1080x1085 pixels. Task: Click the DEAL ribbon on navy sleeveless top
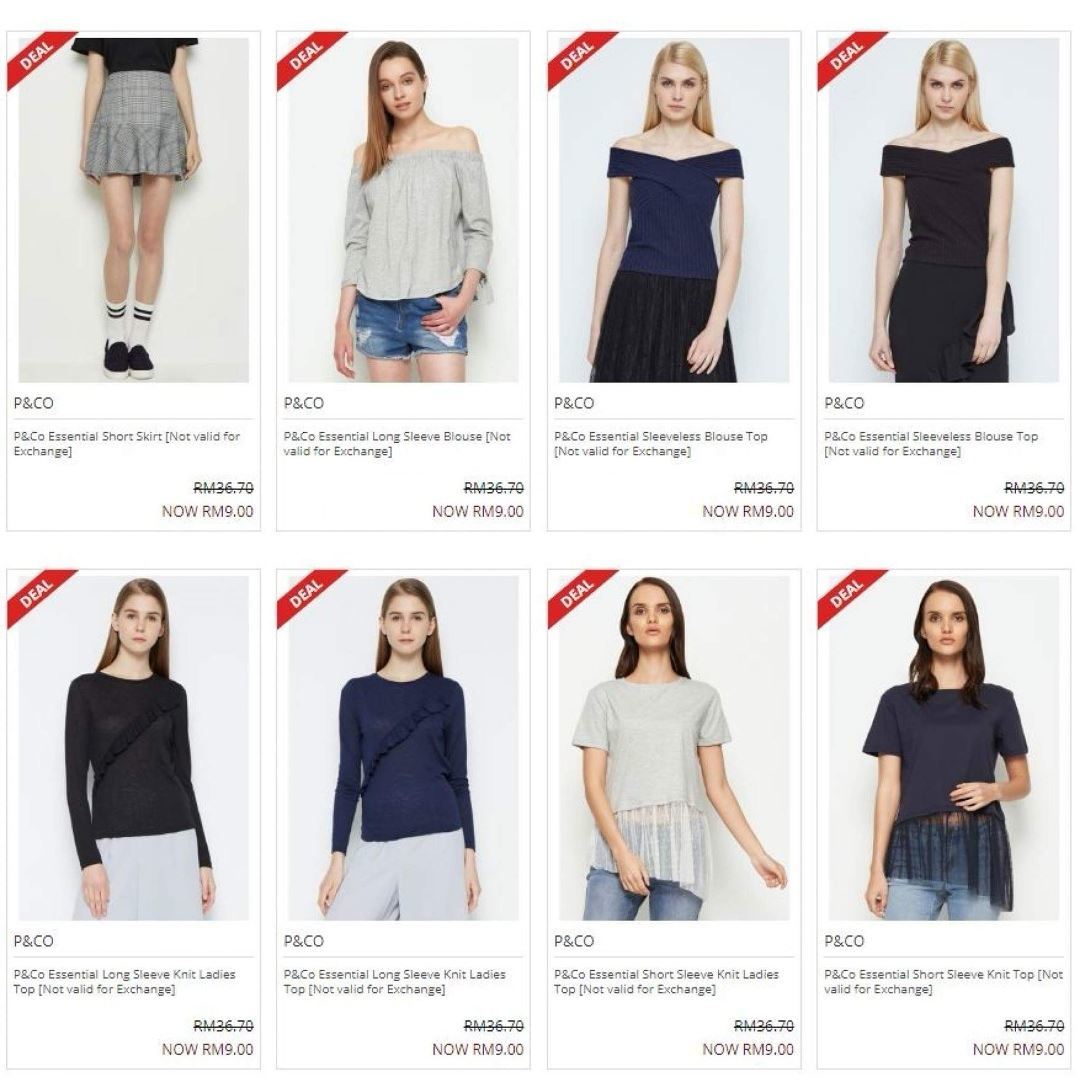click(x=576, y=55)
